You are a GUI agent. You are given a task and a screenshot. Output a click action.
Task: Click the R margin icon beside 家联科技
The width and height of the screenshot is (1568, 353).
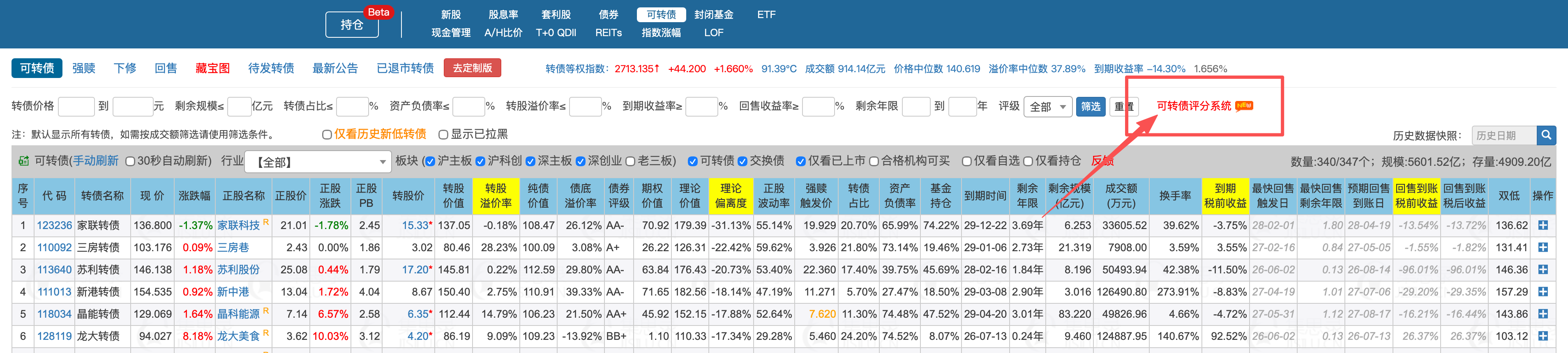click(266, 222)
